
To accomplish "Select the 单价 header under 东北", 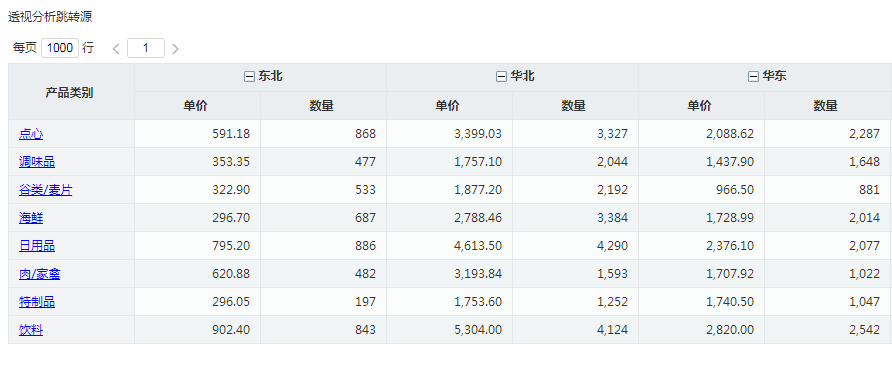I will point(197,106).
